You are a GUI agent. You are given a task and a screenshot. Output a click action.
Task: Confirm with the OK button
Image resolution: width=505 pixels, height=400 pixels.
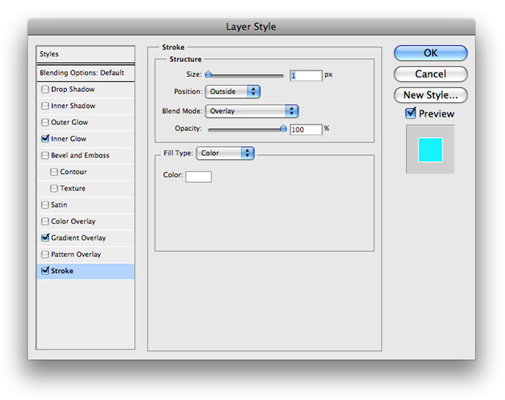[430, 53]
